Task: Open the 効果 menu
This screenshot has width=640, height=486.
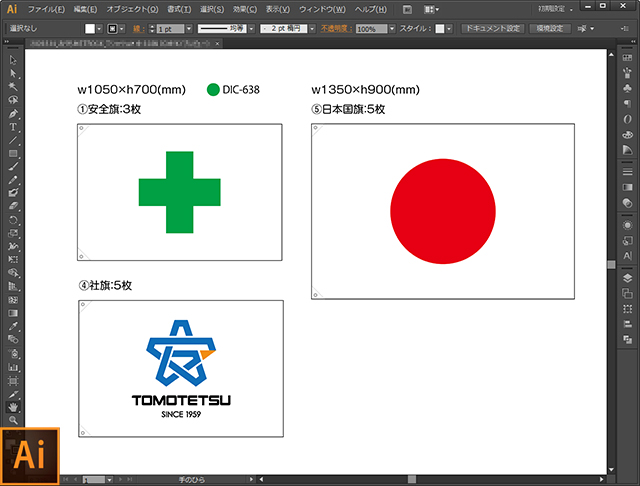Action: pyautogui.click(x=244, y=9)
